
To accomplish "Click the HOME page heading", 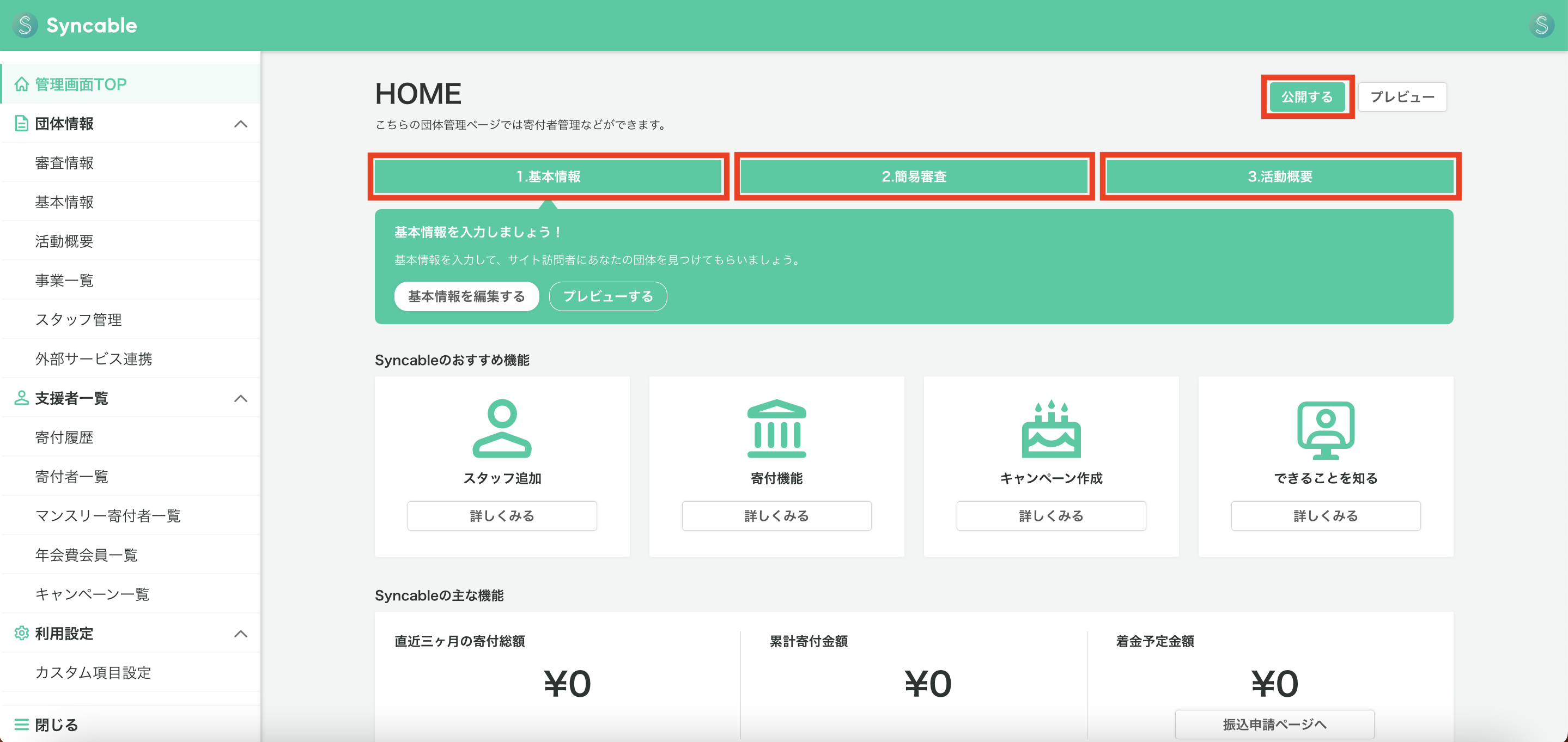I will tap(418, 94).
